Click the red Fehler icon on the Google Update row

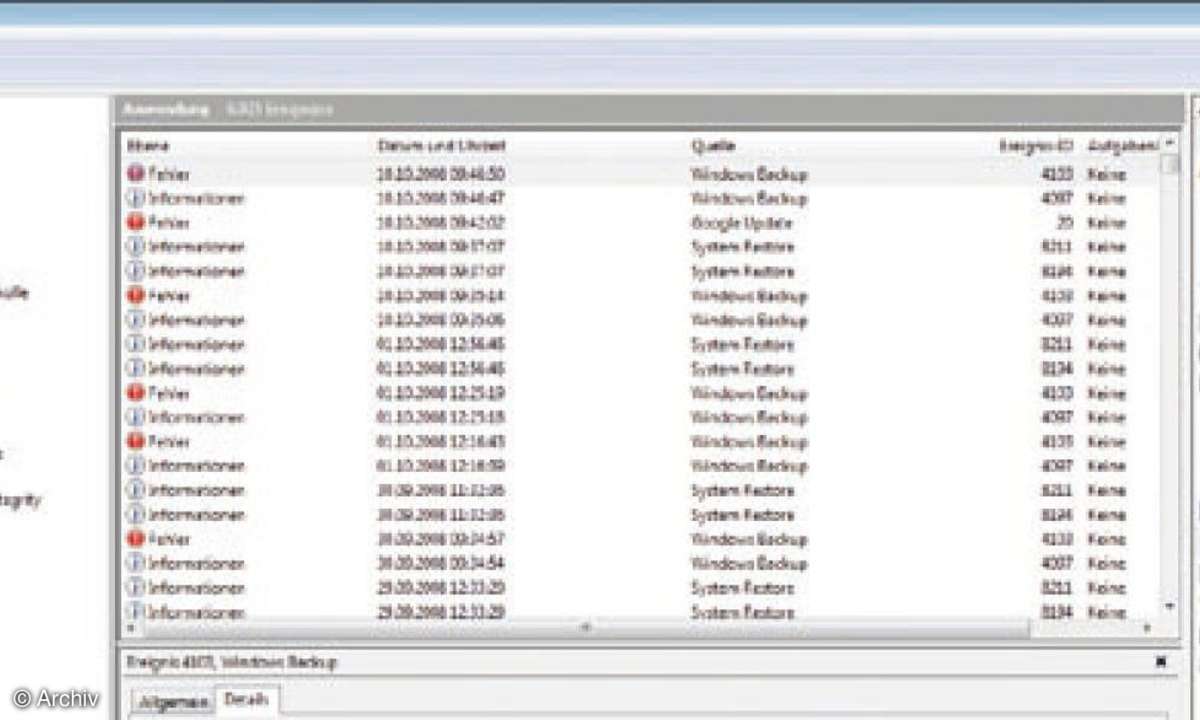tap(135, 222)
